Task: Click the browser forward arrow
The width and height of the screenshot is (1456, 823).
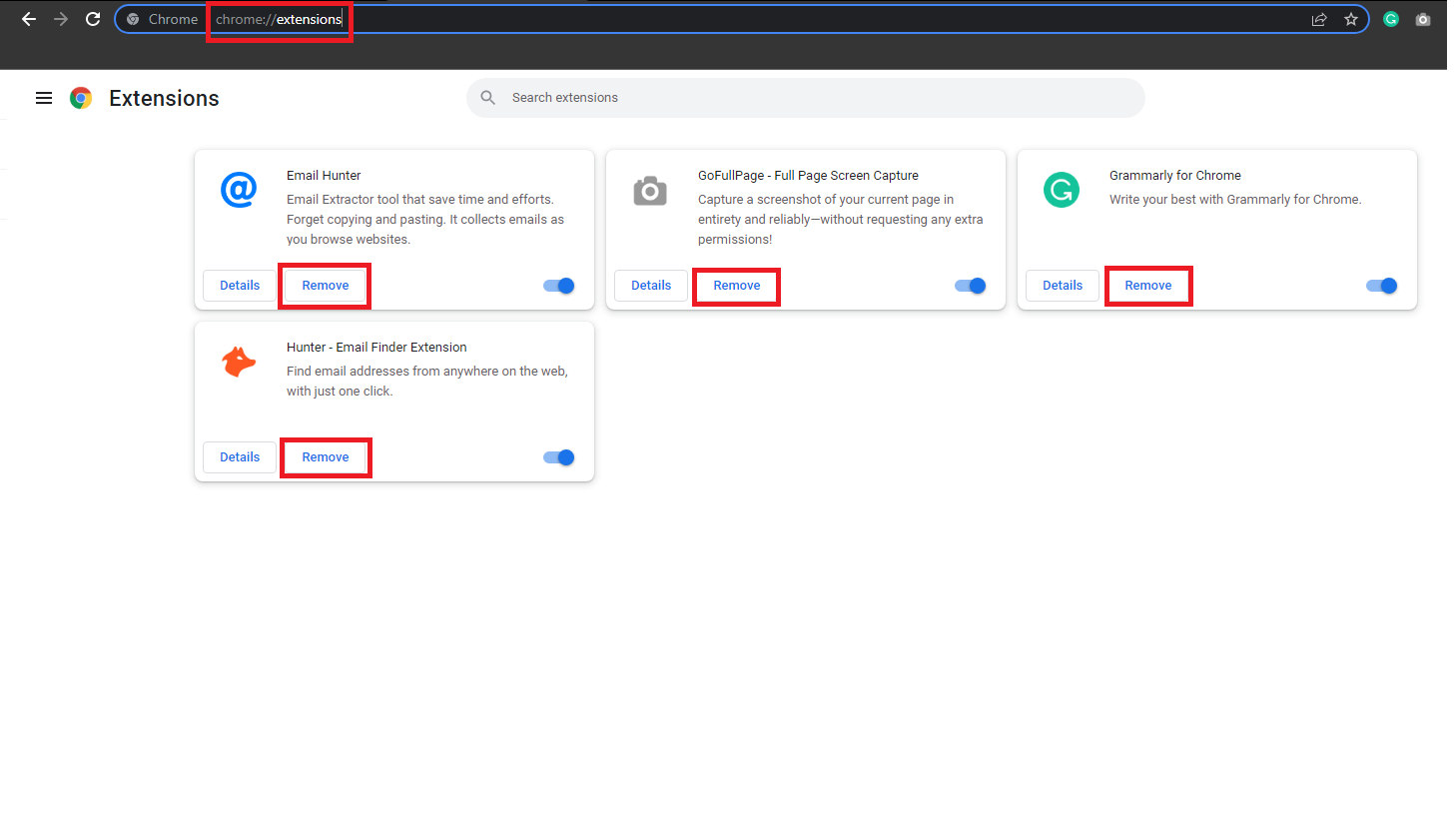Action: point(61,19)
